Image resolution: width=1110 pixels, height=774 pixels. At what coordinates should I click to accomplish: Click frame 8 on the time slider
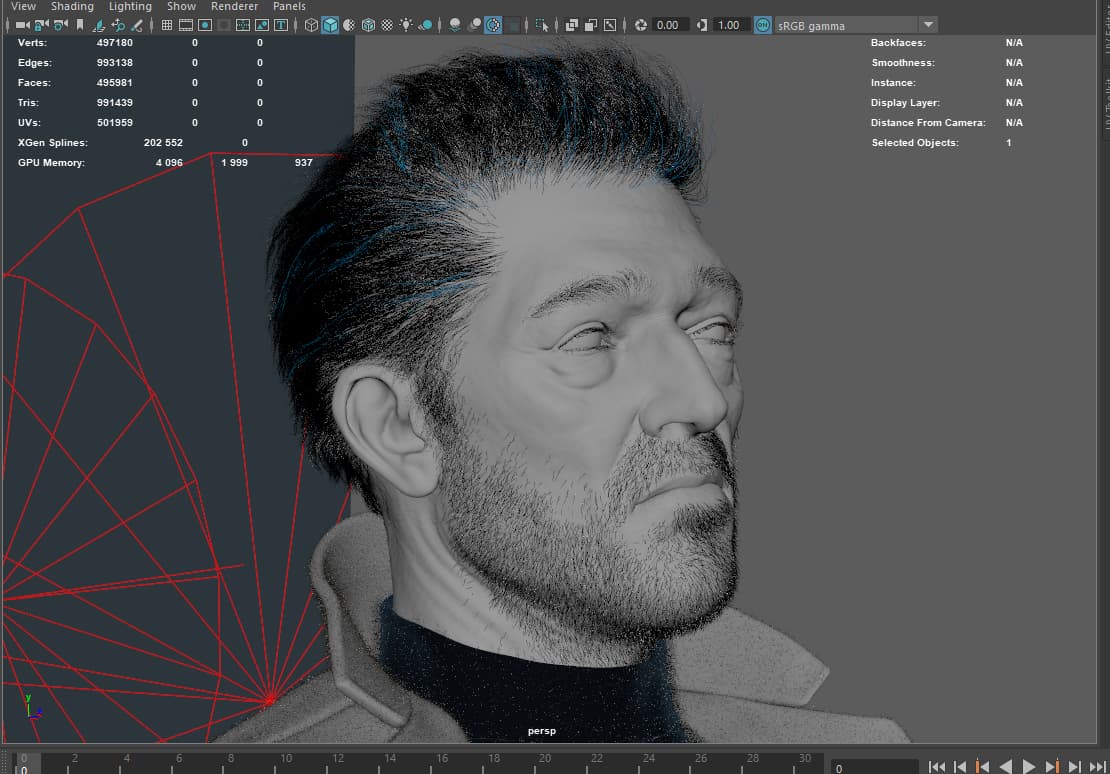[231, 758]
